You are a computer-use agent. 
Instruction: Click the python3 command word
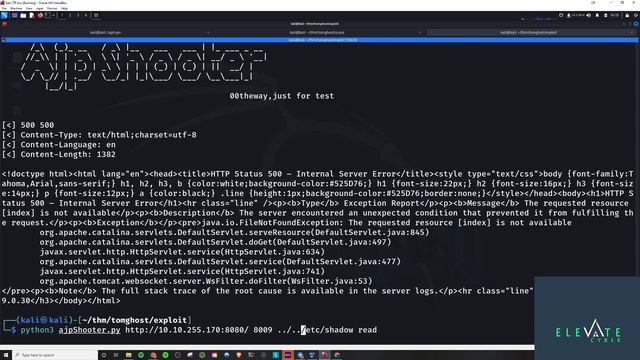pos(37,330)
